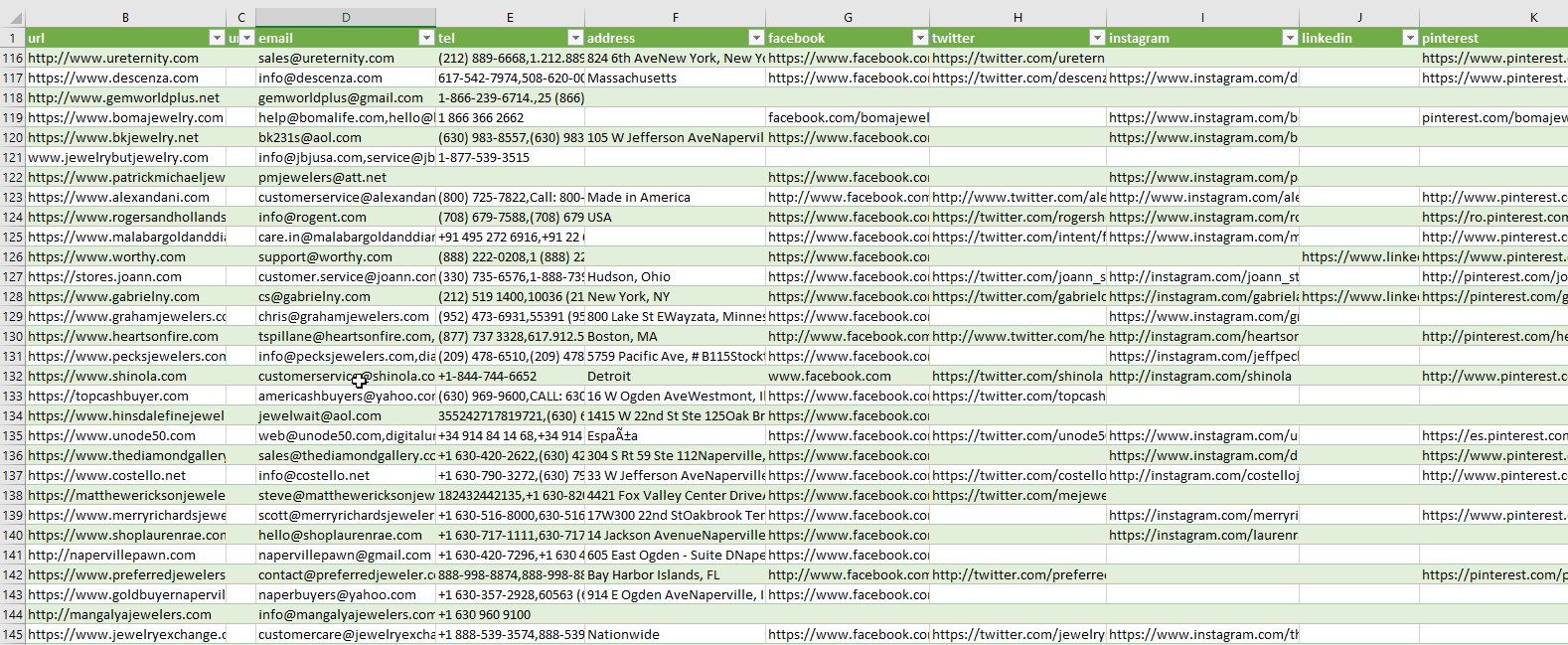Click address cell Hudson, Ohio
1568x645 pixels.
(675, 276)
